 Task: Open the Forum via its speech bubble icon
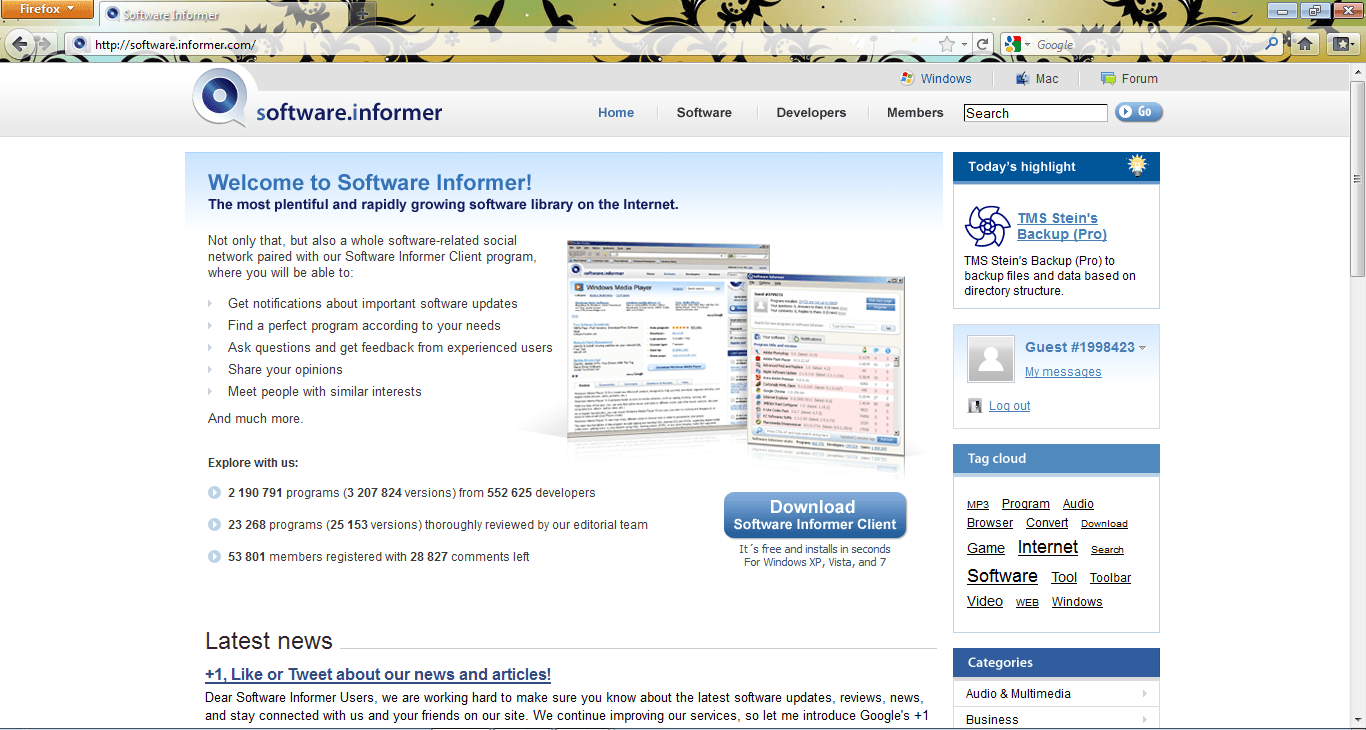(x=1107, y=78)
